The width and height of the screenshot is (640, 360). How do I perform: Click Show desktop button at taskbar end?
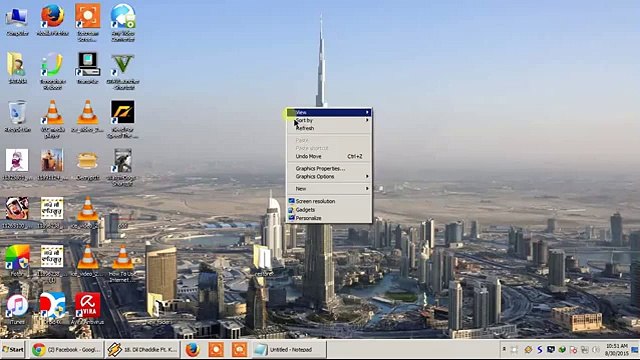tap(635, 350)
